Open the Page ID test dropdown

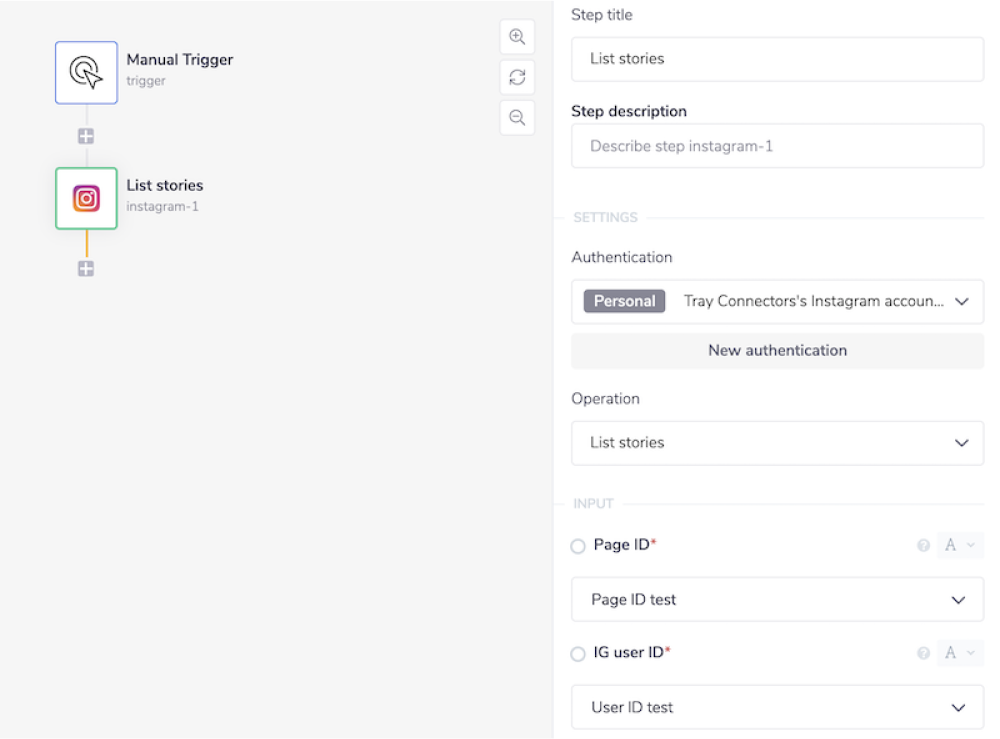click(x=777, y=599)
